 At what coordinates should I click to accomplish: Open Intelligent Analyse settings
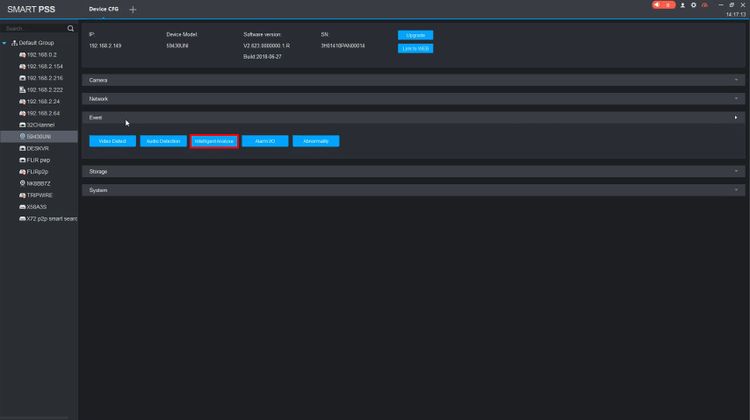click(x=213, y=141)
